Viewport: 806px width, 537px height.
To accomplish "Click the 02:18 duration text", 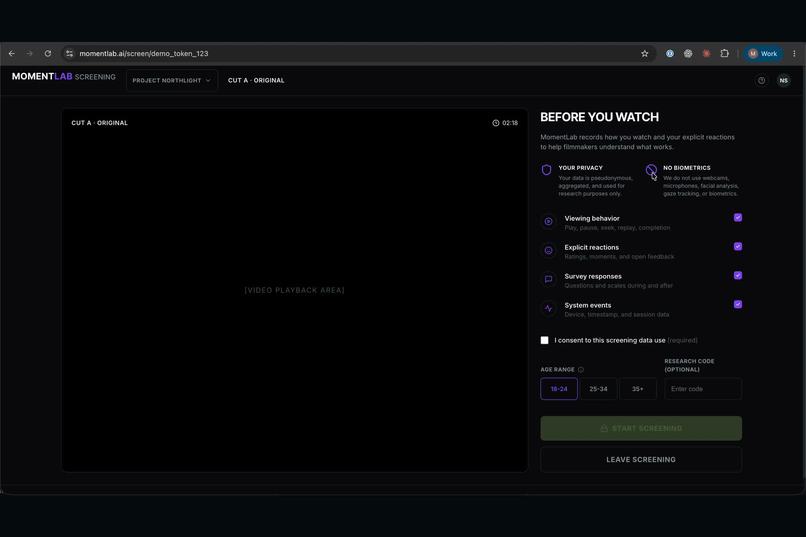I will (510, 123).
